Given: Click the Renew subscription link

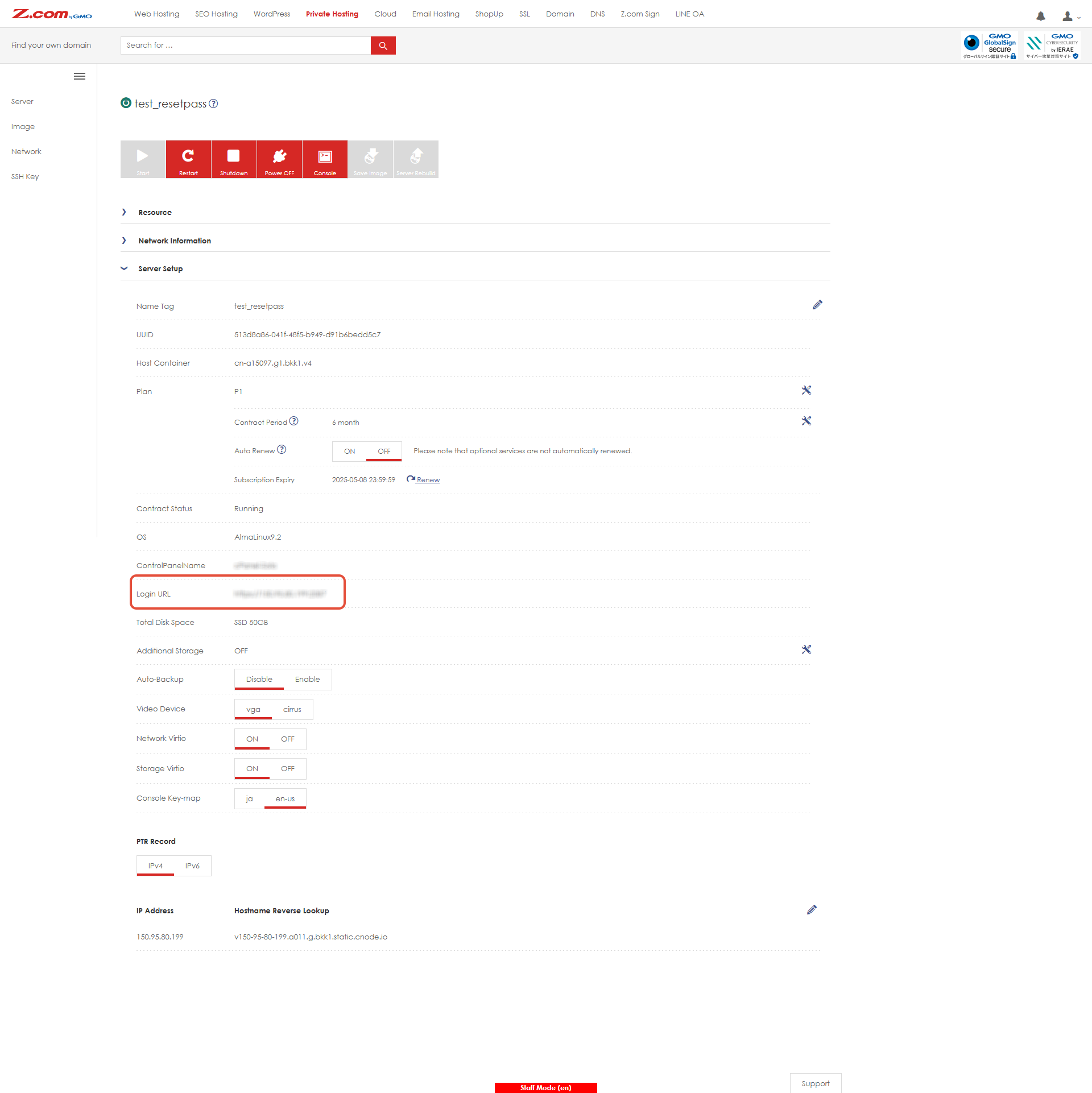Looking at the screenshot, I should tap(427, 479).
